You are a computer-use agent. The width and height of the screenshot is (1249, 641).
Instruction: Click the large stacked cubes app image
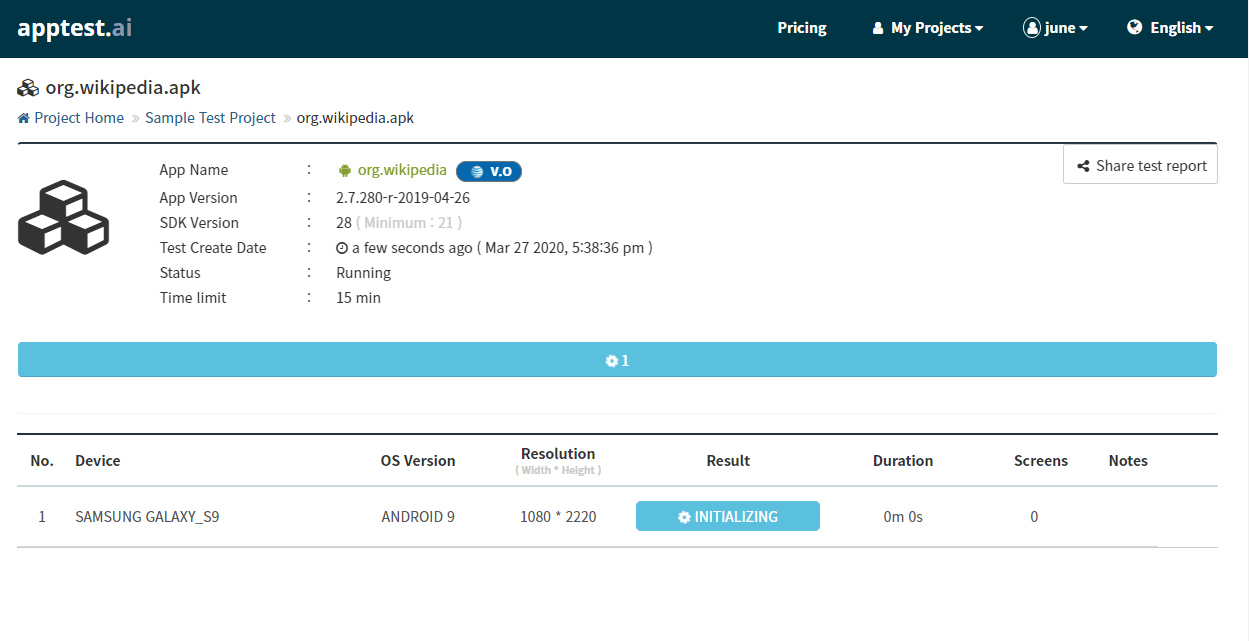pos(63,217)
